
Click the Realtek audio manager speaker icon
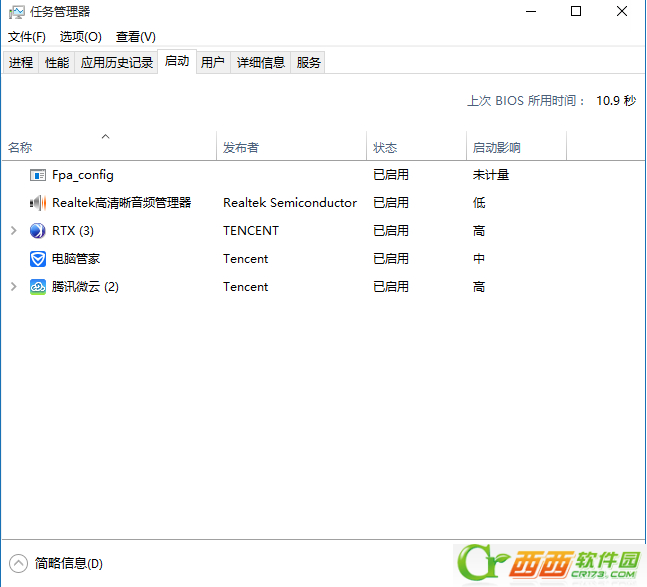(38, 203)
